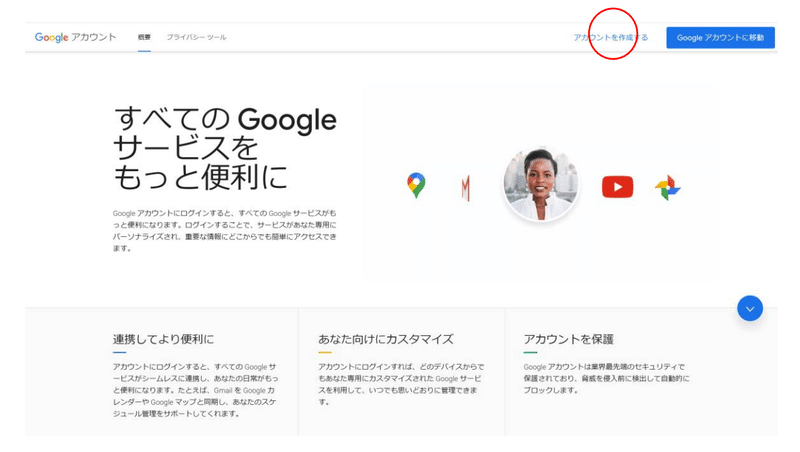800x452 pixels.
Task: Click the すべての Google サービスを headline
Action: pyautogui.click(x=225, y=148)
